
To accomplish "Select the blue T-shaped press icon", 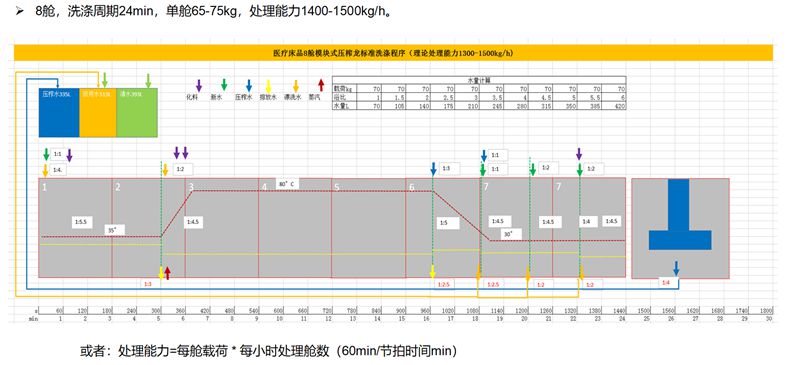I will pyautogui.click(x=679, y=214).
